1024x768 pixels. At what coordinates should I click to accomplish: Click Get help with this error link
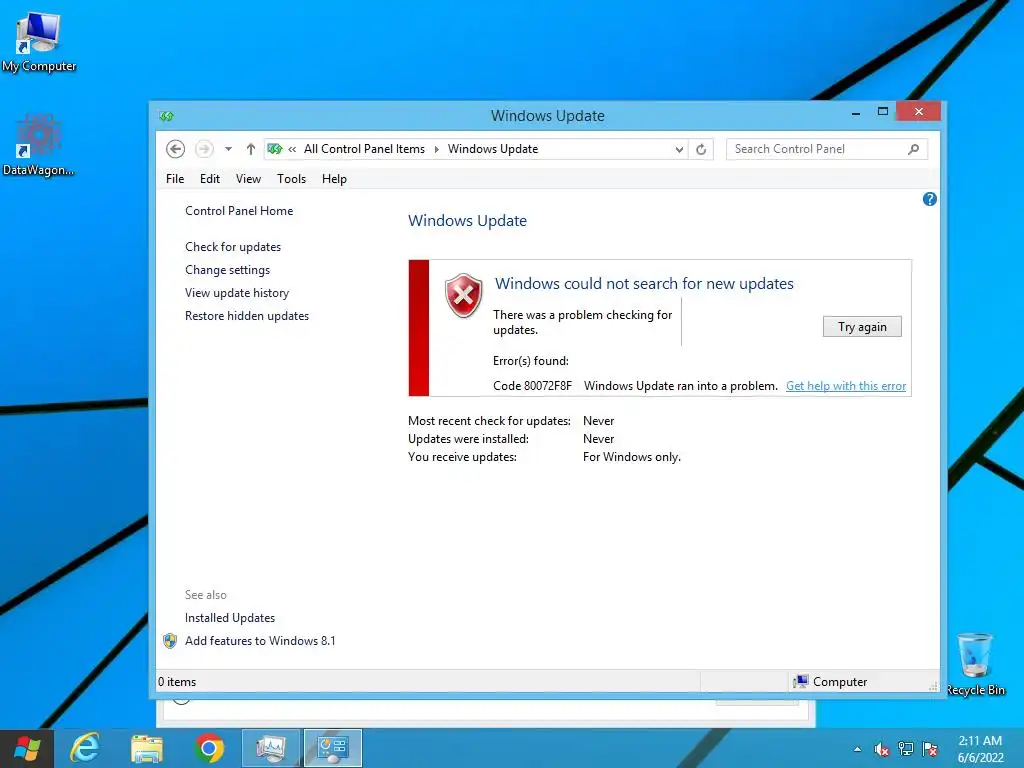tap(846, 386)
